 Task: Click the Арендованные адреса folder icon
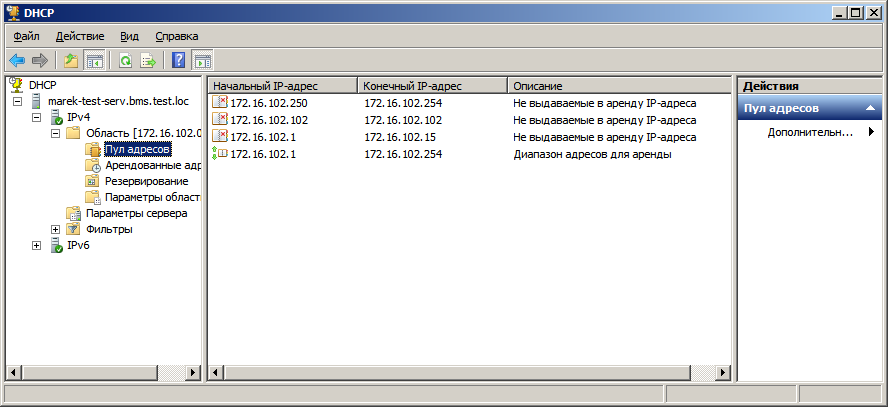pyautogui.click(x=93, y=165)
